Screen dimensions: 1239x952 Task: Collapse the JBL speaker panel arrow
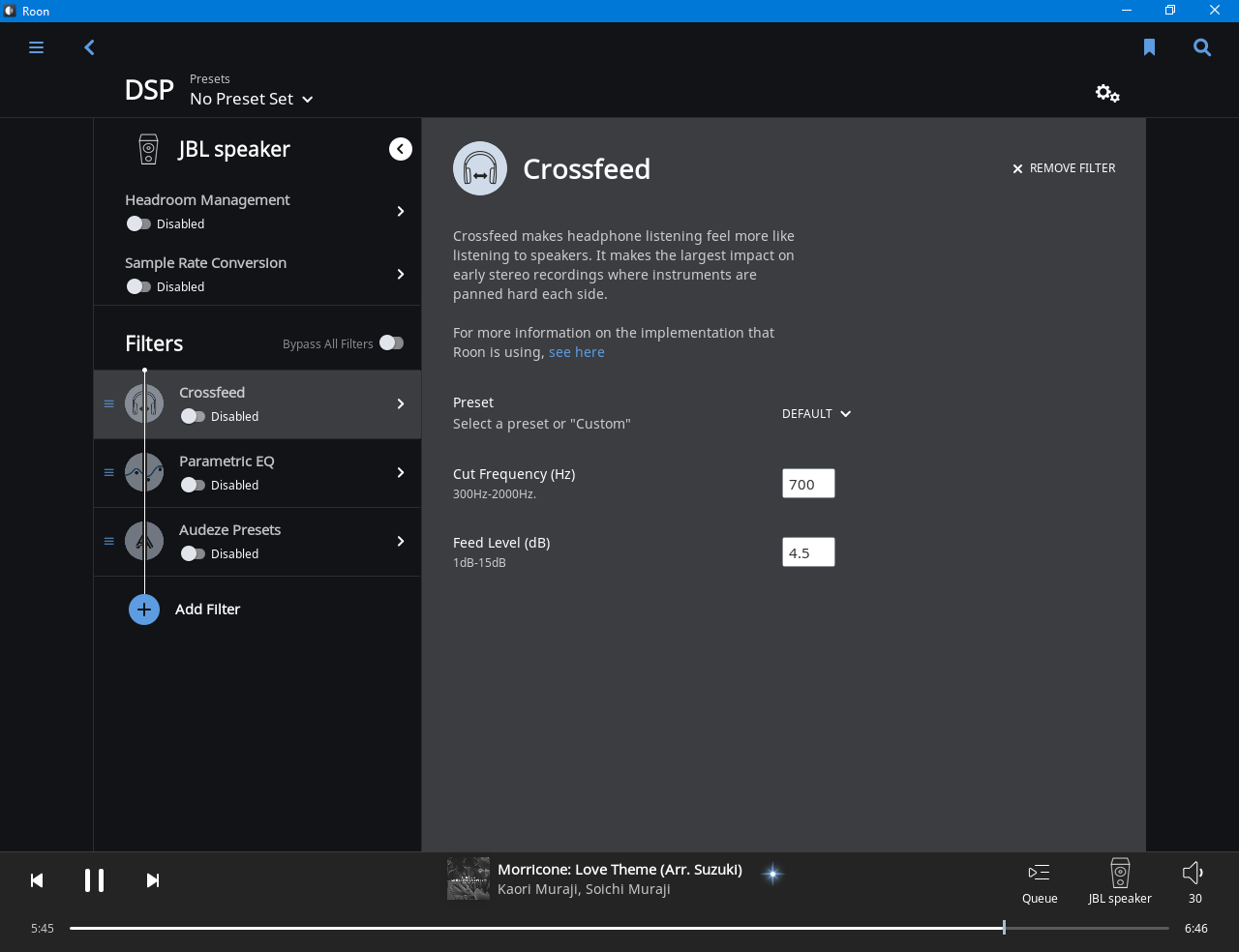coord(401,149)
